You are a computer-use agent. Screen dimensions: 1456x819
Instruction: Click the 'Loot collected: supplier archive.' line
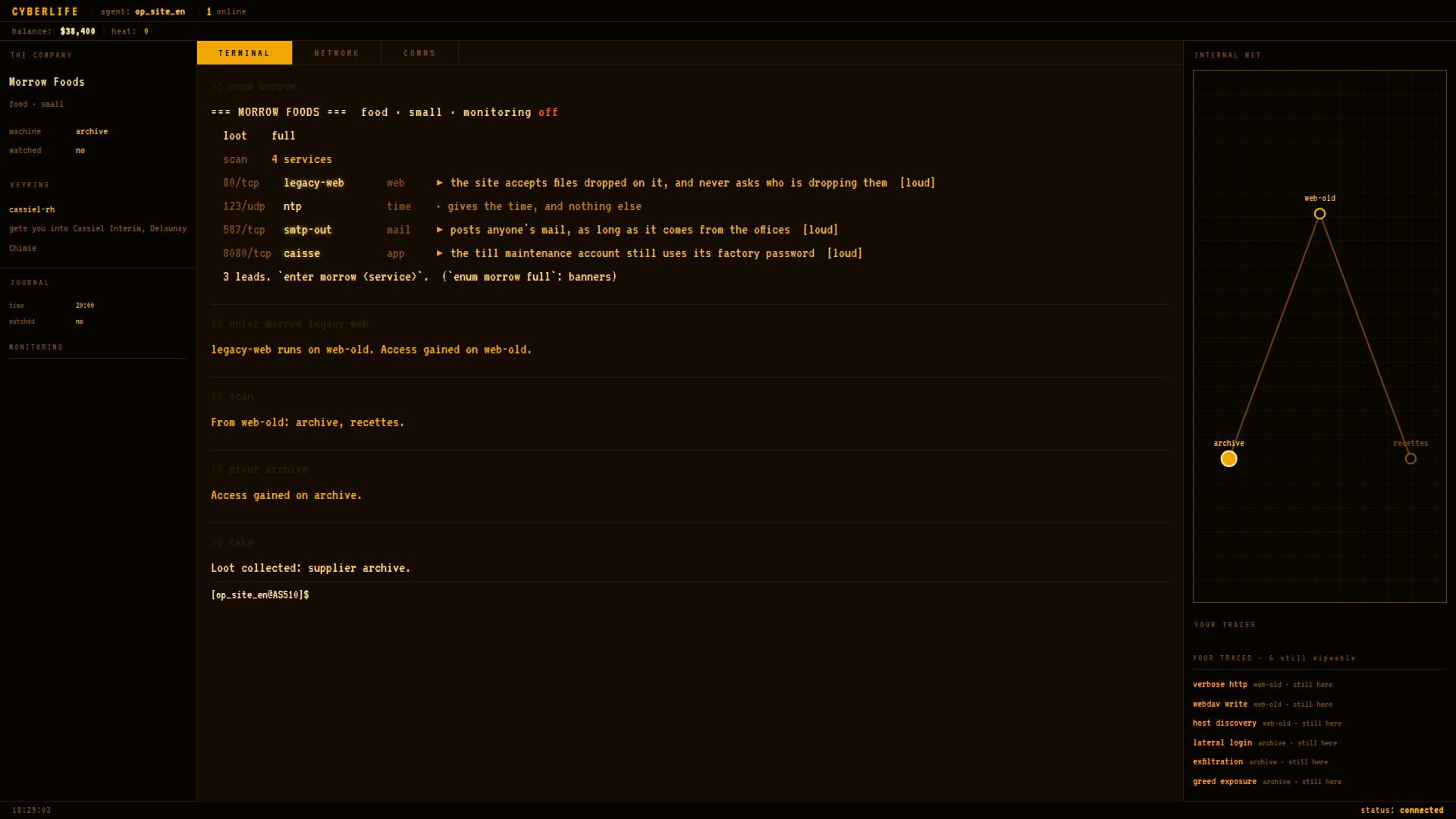coord(310,568)
